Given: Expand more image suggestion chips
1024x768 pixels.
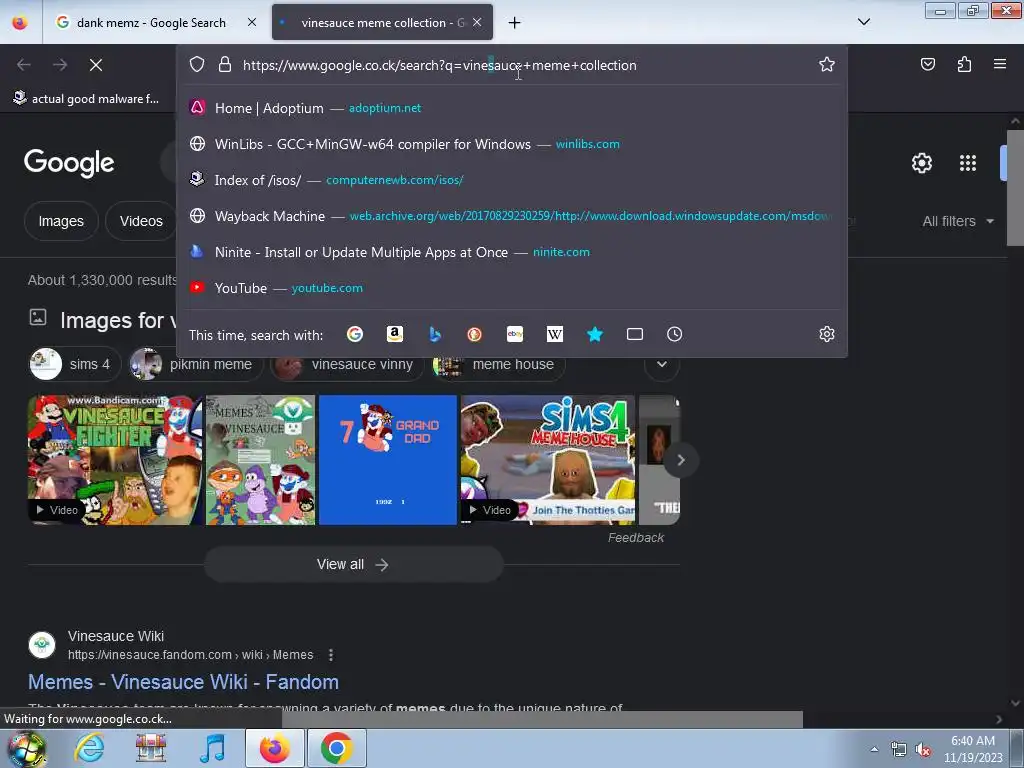Looking at the screenshot, I should coord(662,364).
